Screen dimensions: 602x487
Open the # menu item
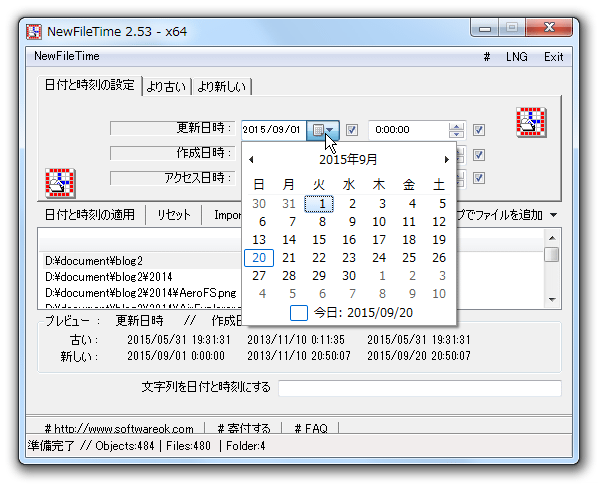click(487, 57)
